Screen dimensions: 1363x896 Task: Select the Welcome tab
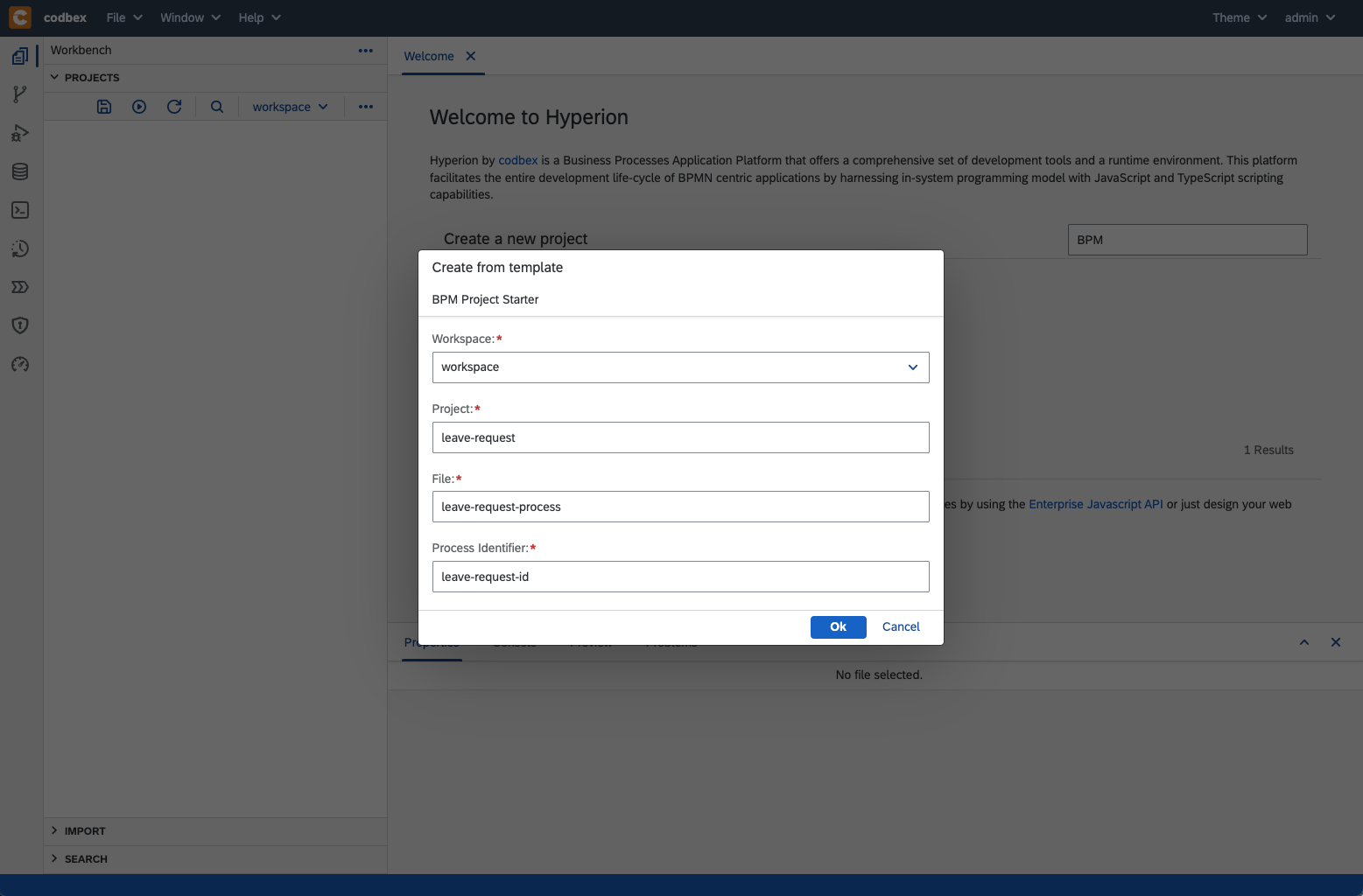click(429, 56)
